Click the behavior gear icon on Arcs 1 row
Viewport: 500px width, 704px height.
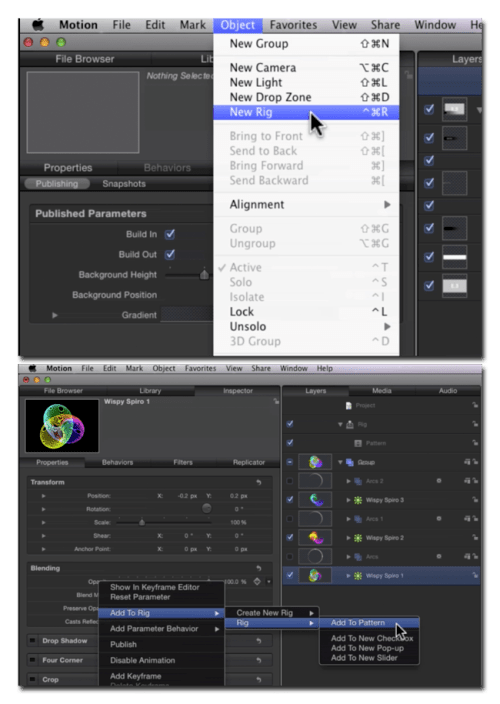[x=439, y=519]
